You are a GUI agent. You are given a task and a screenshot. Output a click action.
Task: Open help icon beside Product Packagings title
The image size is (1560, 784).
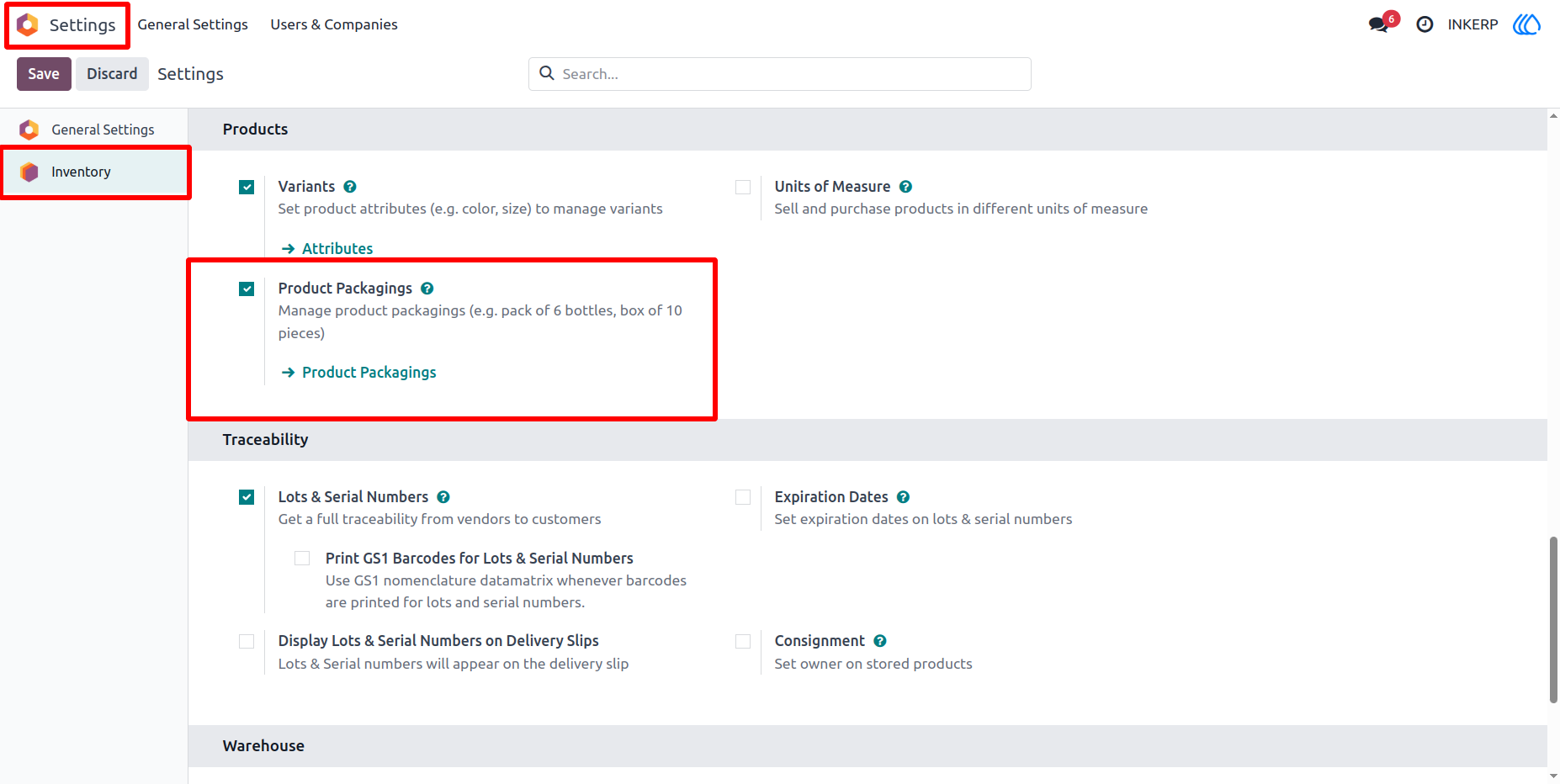pyautogui.click(x=427, y=289)
